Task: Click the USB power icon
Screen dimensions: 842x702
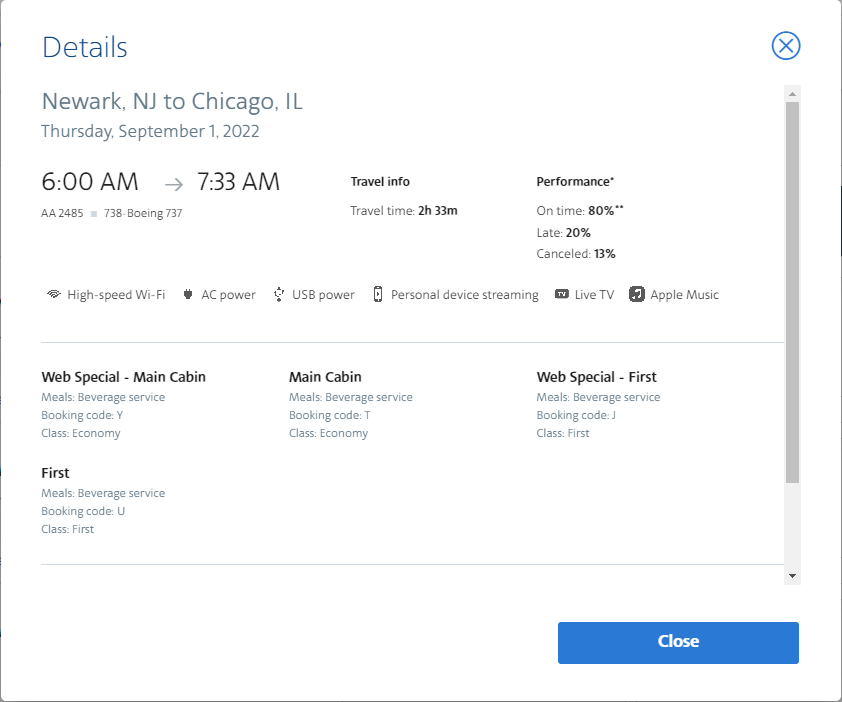Action: 279,295
